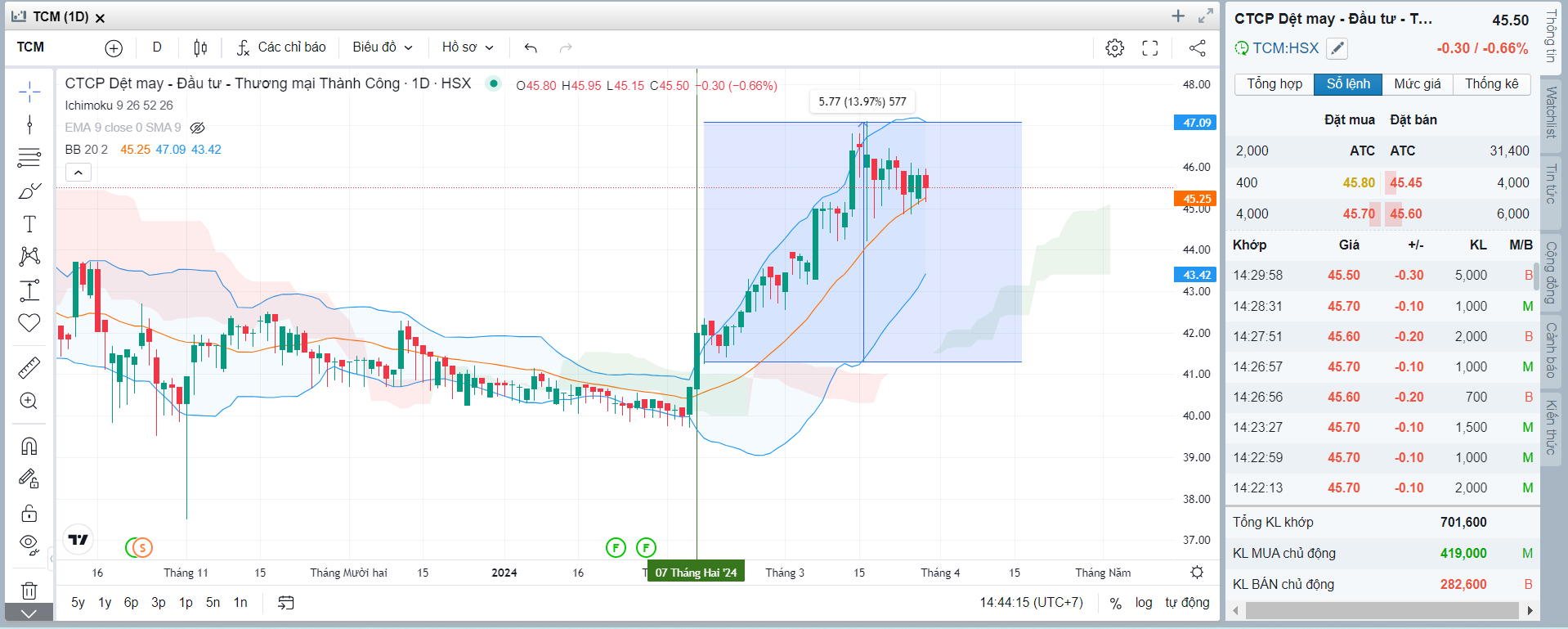The height and width of the screenshot is (629, 1568).
Task: Close the TCM (1D) chart tab
Action: click(x=100, y=18)
